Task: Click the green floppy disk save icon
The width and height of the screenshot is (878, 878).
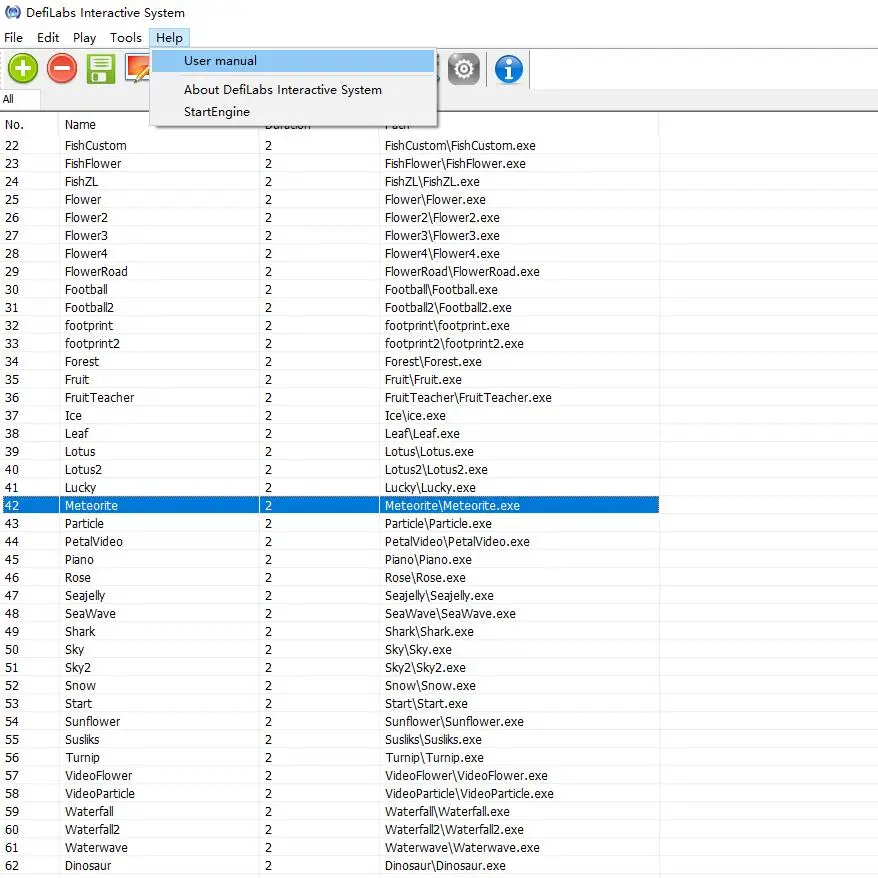Action: click(101, 69)
